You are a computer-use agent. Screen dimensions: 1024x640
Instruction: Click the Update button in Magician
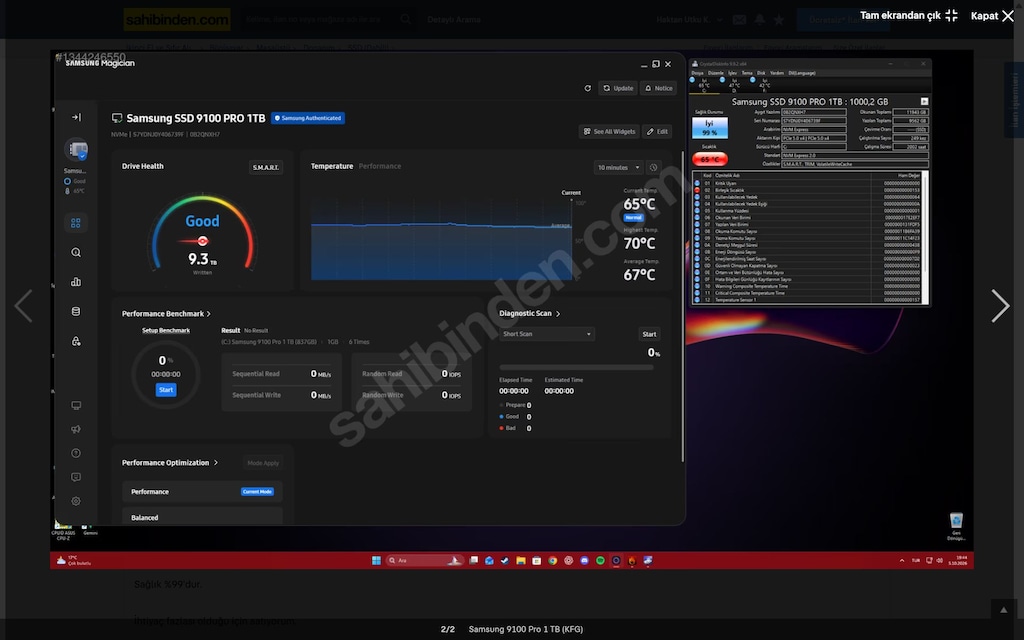coord(618,88)
